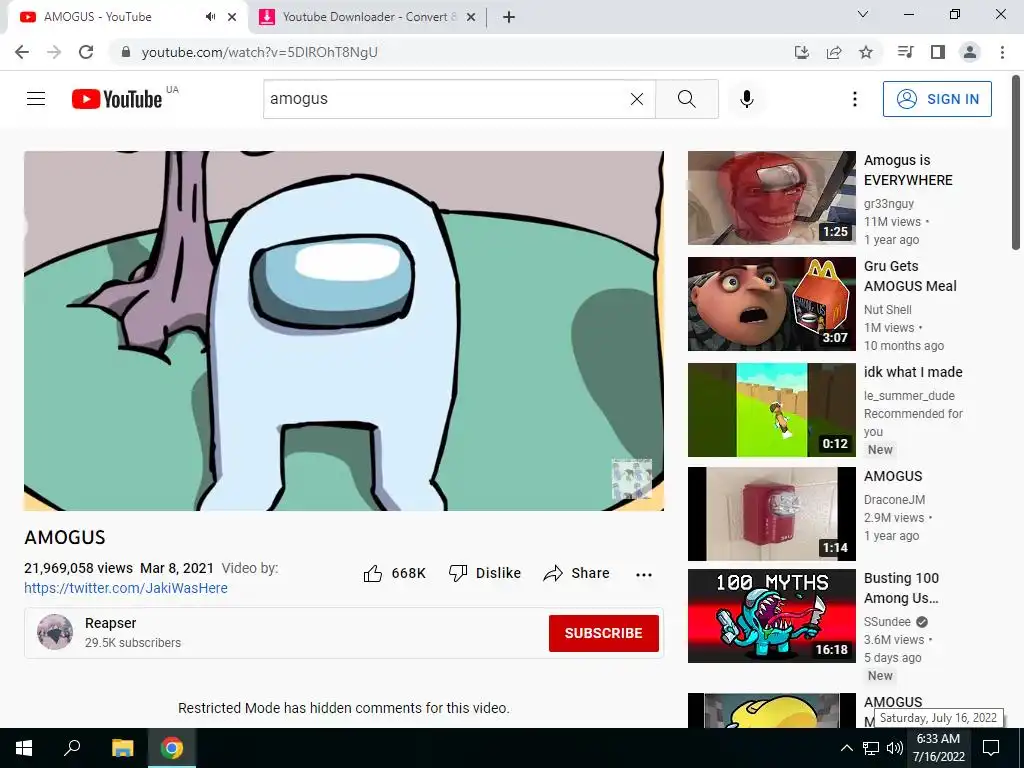Open YouTube settings three-dot menu
Image resolution: width=1024 pixels, height=768 pixels.
click(x=854, y=99)
